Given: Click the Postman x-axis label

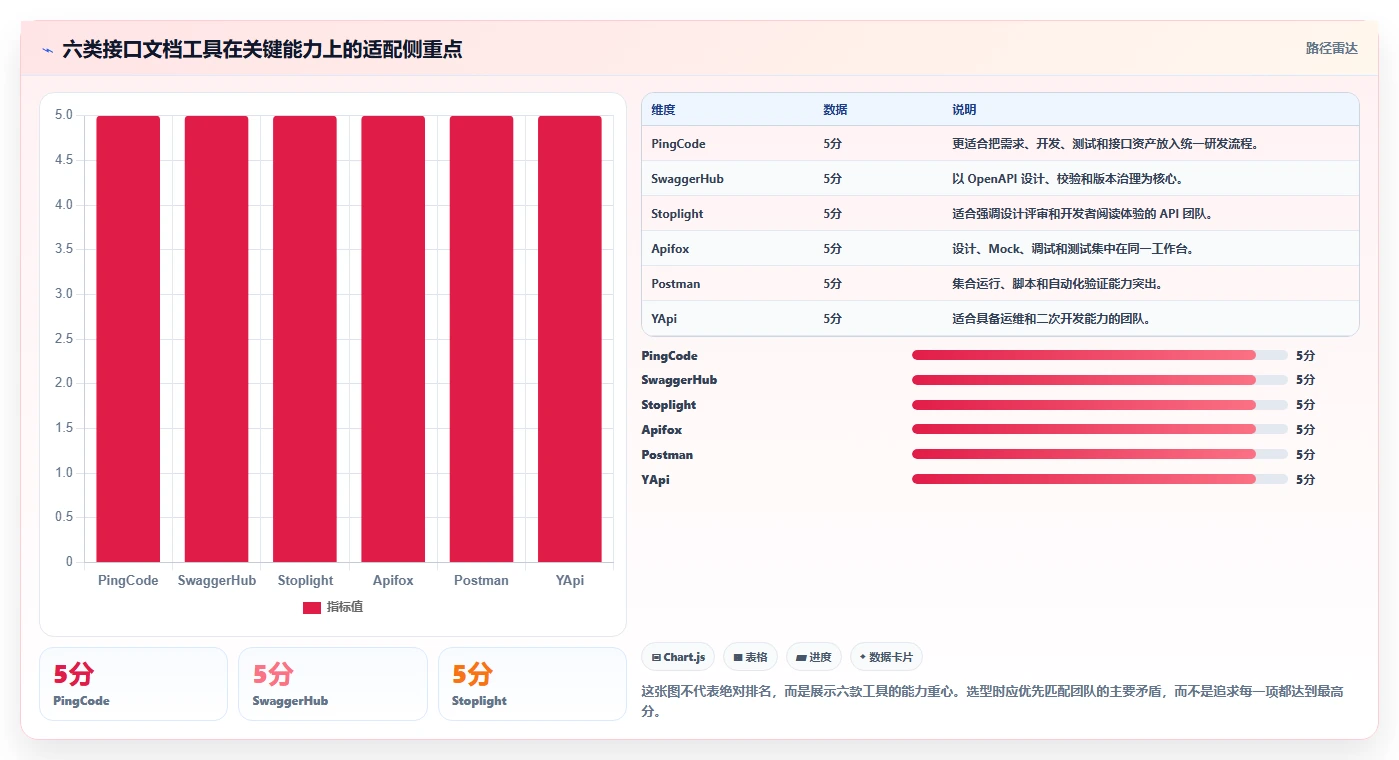Looking at the screenshot, I should [481, 580].
